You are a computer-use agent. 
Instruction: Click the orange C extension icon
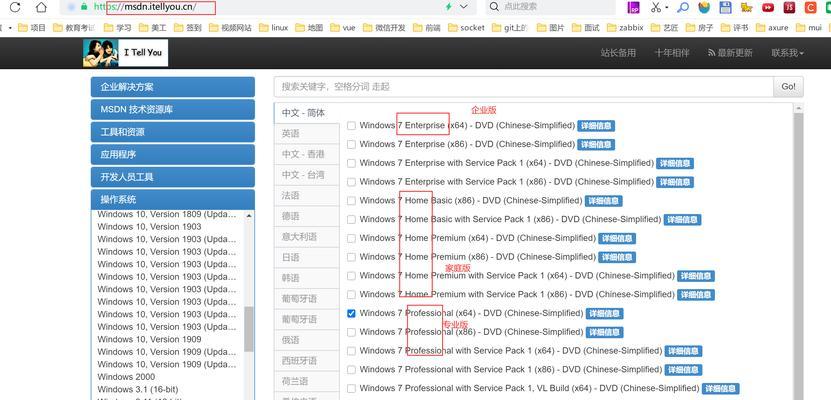pos(810,7)
